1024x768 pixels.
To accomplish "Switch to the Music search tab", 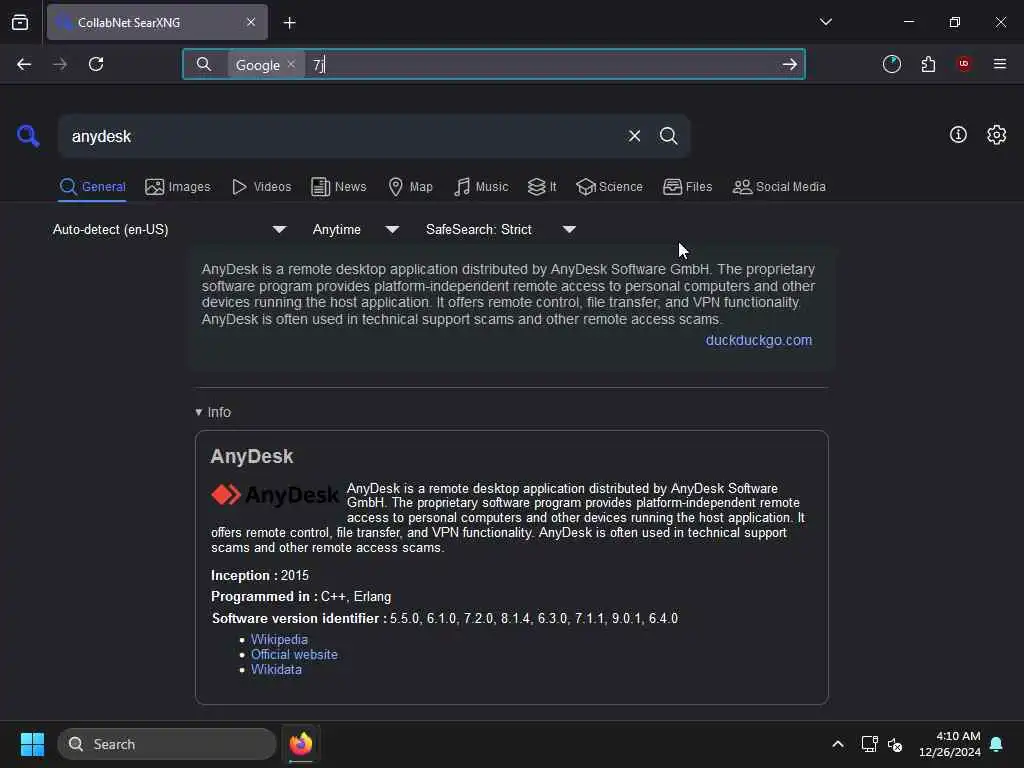I will click(x=481, y=187).
